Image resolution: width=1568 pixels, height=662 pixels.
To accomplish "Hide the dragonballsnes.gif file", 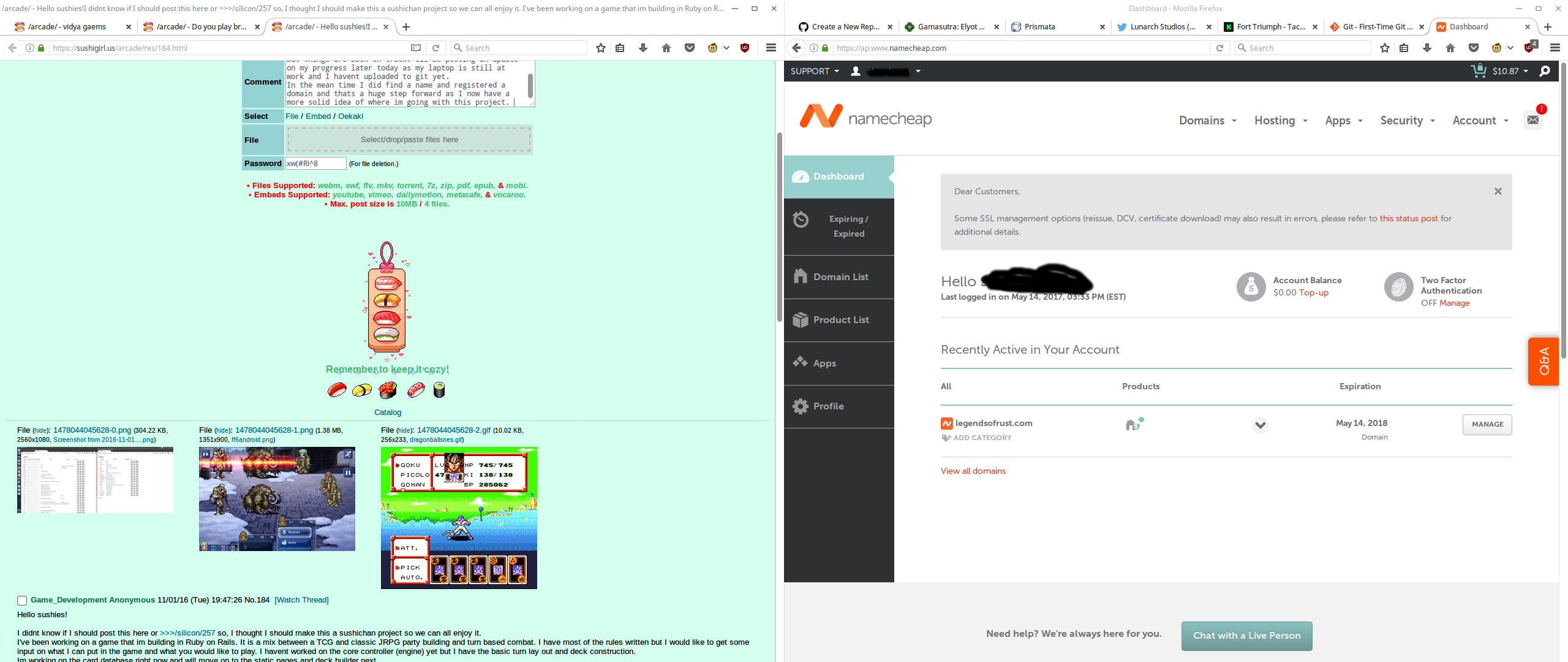I will pyautogui.click(x=404, y=431).
